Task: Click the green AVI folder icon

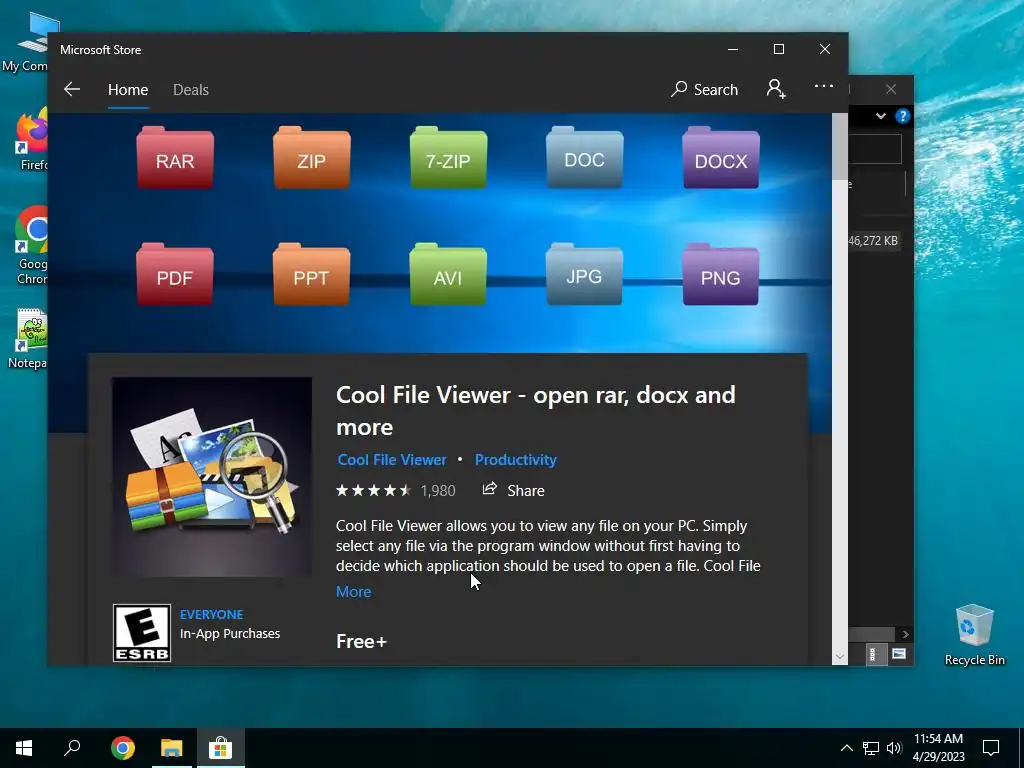Action: coord(448,274)
